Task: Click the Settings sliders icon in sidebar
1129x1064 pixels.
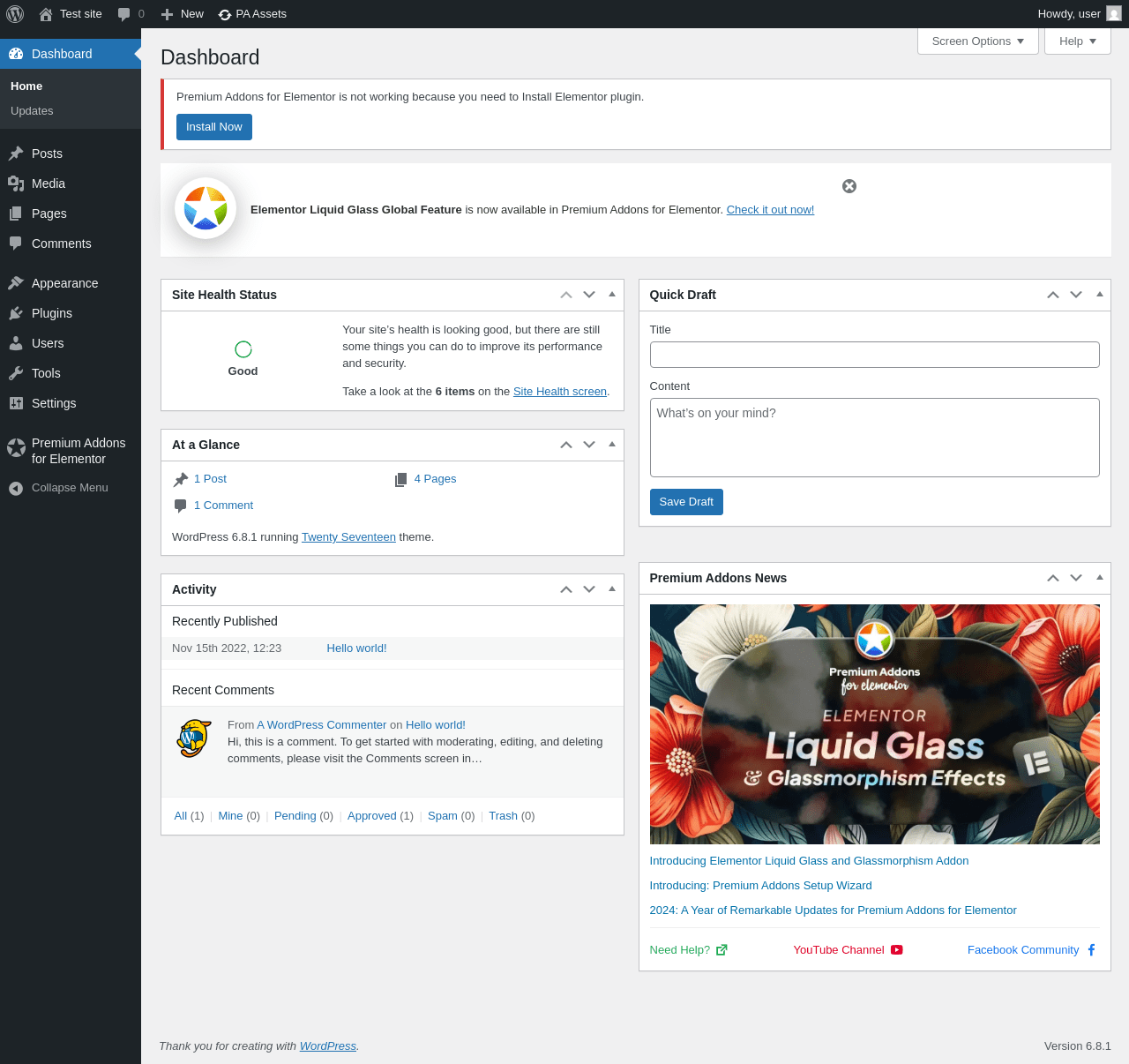Action: (16, 403)
